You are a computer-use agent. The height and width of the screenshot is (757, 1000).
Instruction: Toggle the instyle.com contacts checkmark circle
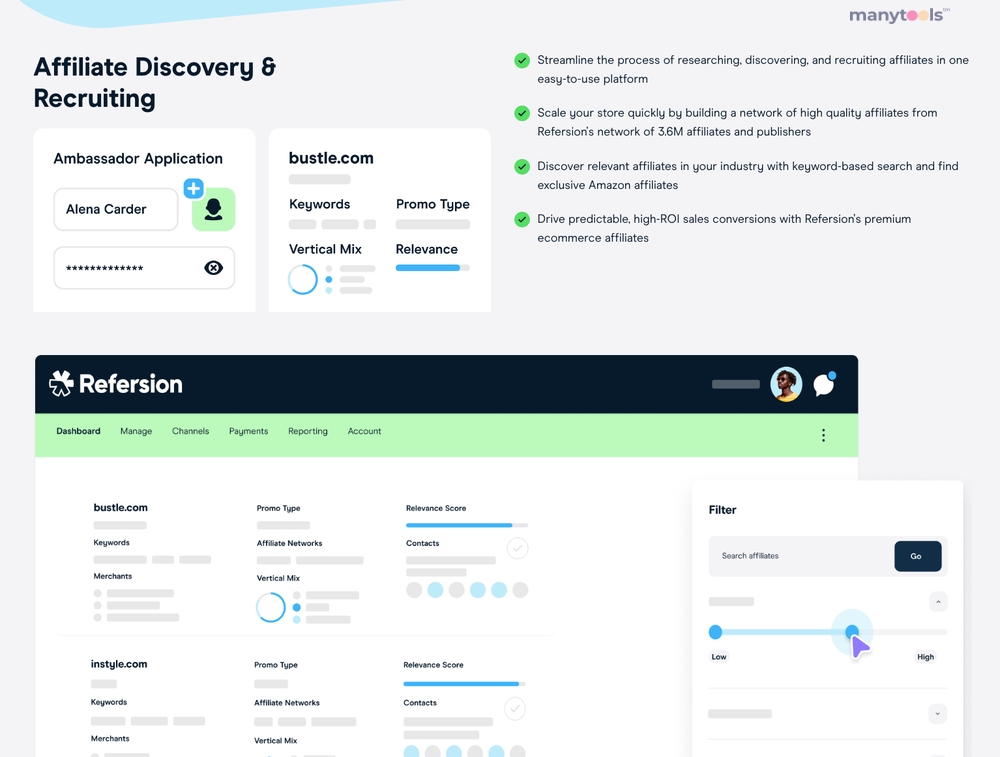tap(515, 709)
